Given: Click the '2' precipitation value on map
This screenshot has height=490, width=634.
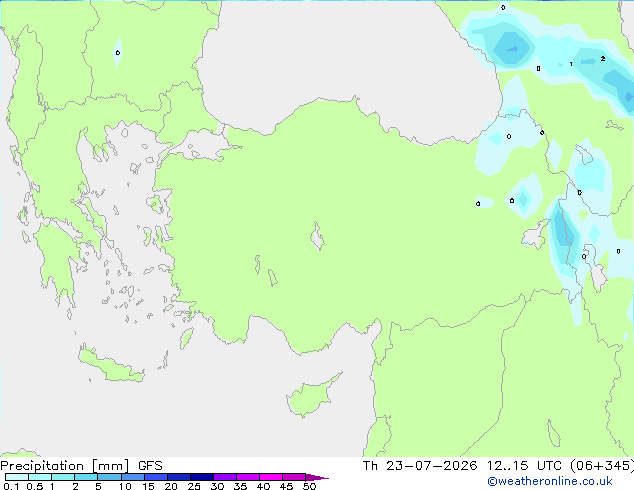Looking at the screenshot, I should (x=603, y=59).
